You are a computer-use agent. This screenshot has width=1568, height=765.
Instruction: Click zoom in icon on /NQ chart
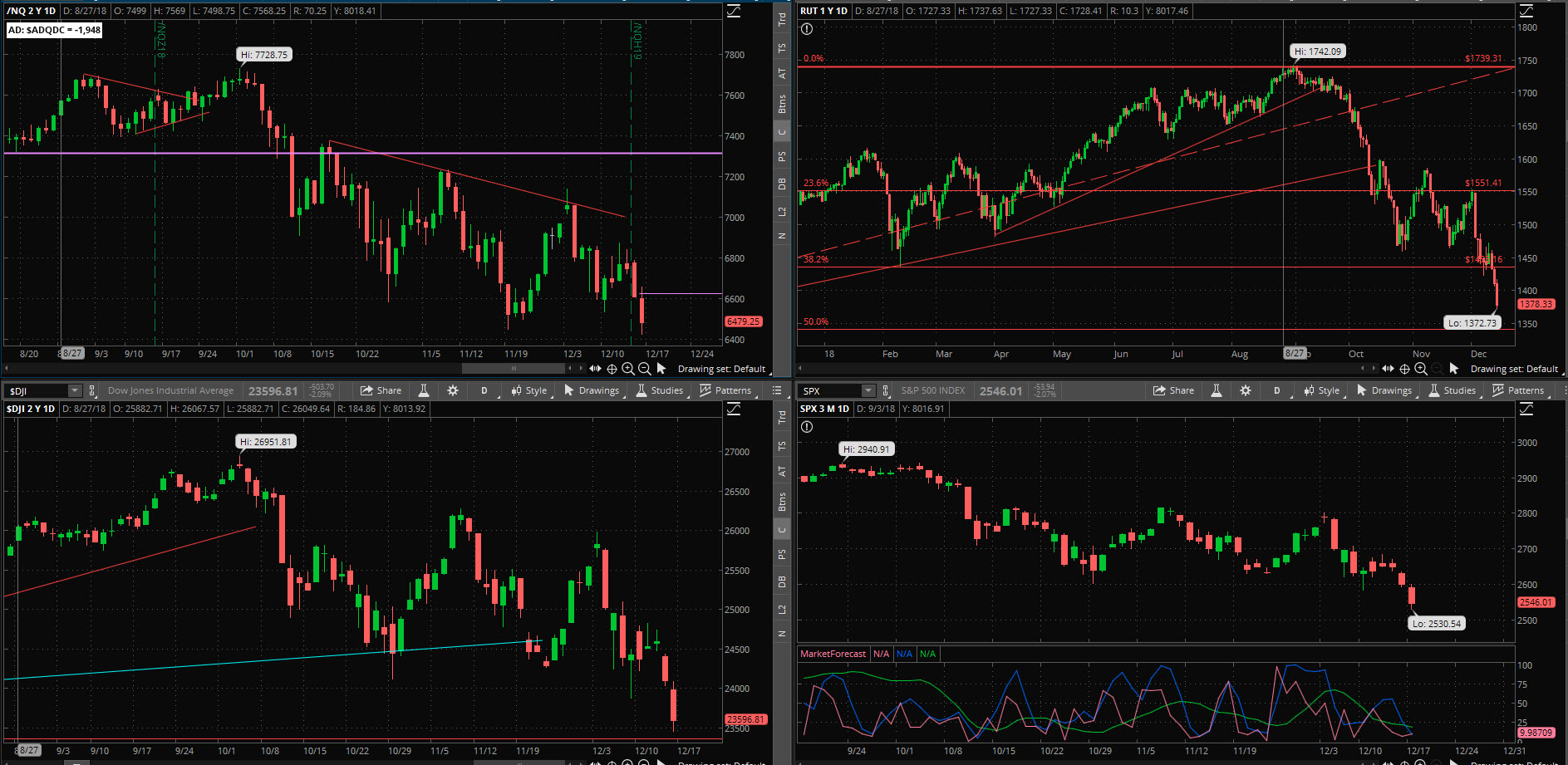628,369
